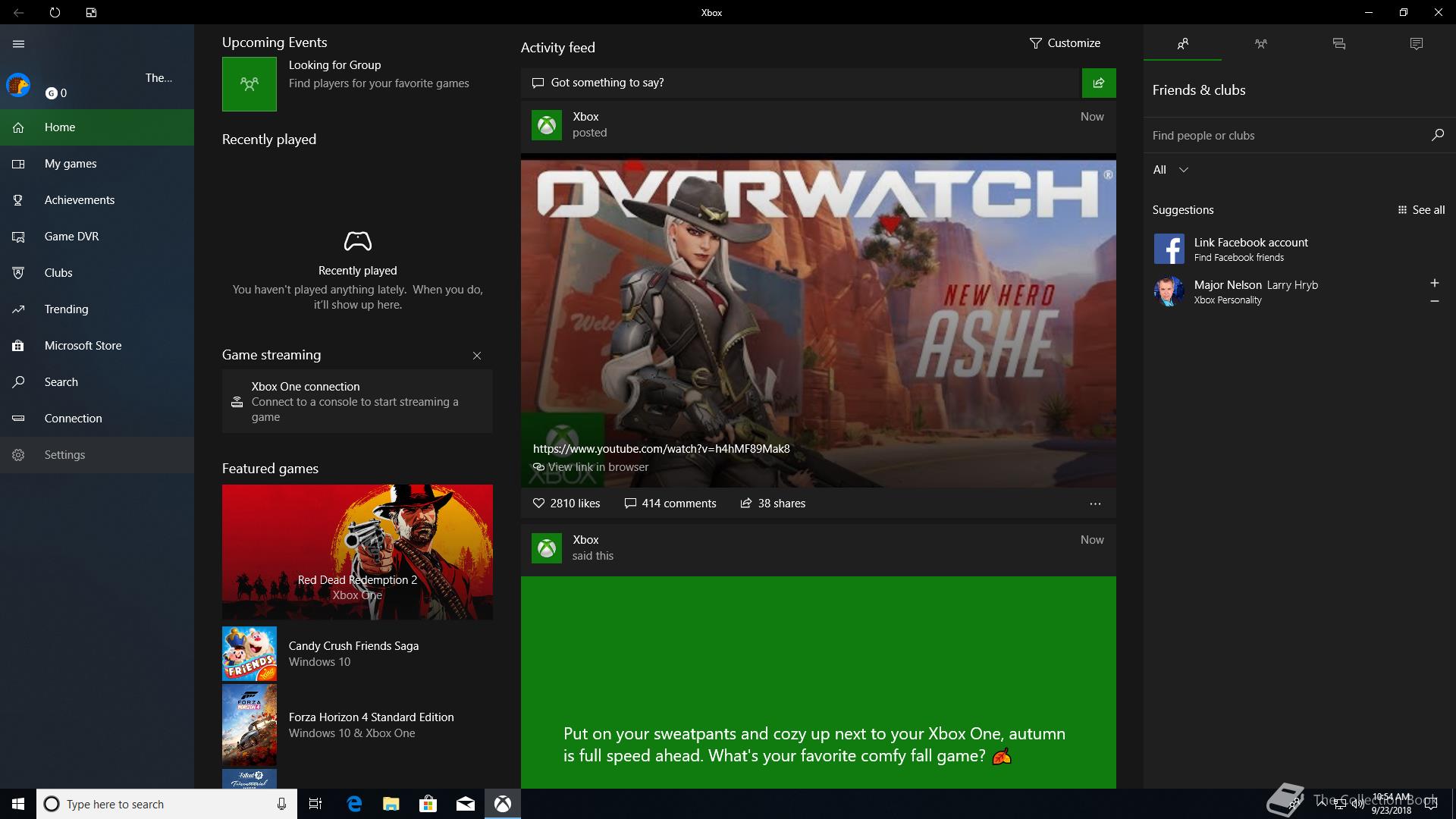Click Xbox app taskbar icon
The width and height of the screenshot is (1456, 819).
[x=503, y=804]
